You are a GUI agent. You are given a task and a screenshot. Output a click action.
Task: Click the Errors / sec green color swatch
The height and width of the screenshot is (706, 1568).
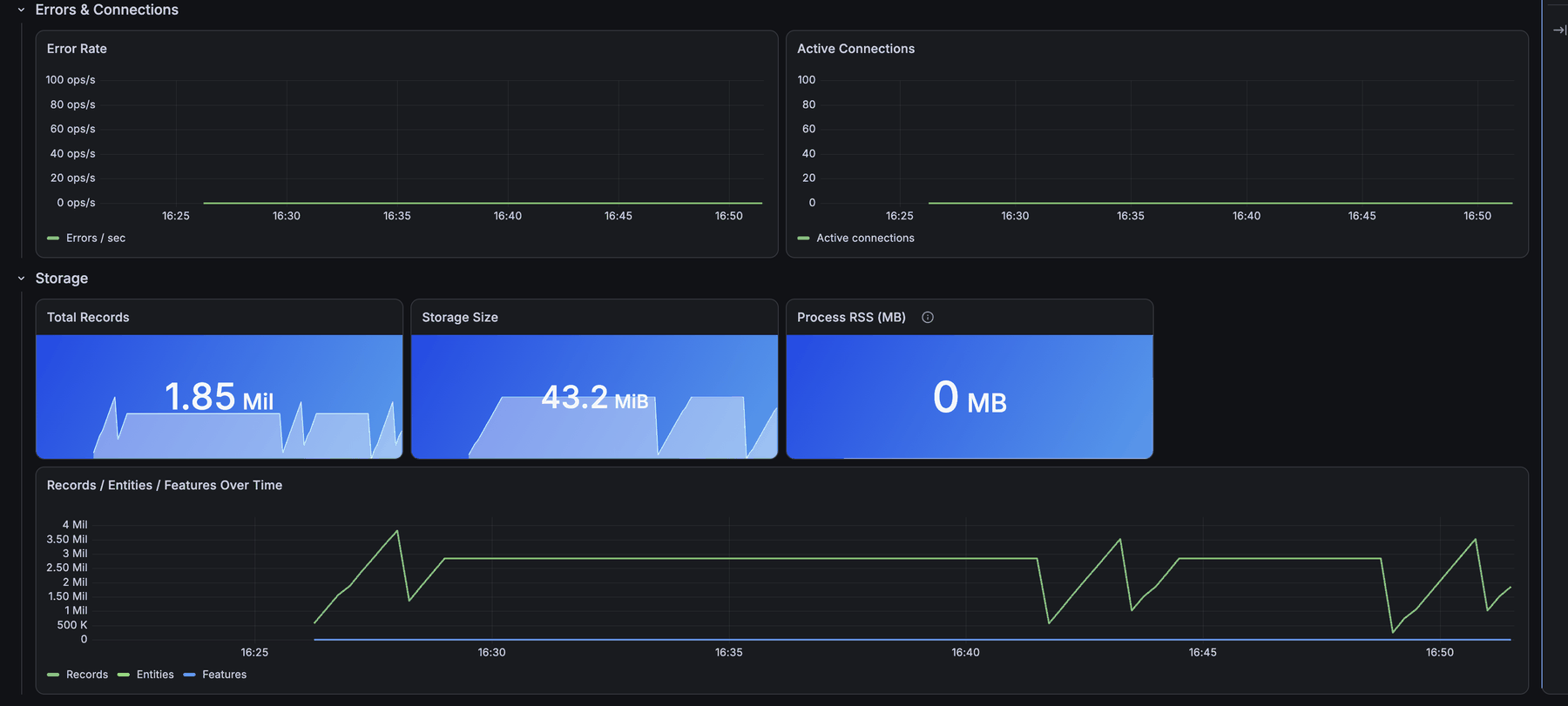(x=53, y=238)
